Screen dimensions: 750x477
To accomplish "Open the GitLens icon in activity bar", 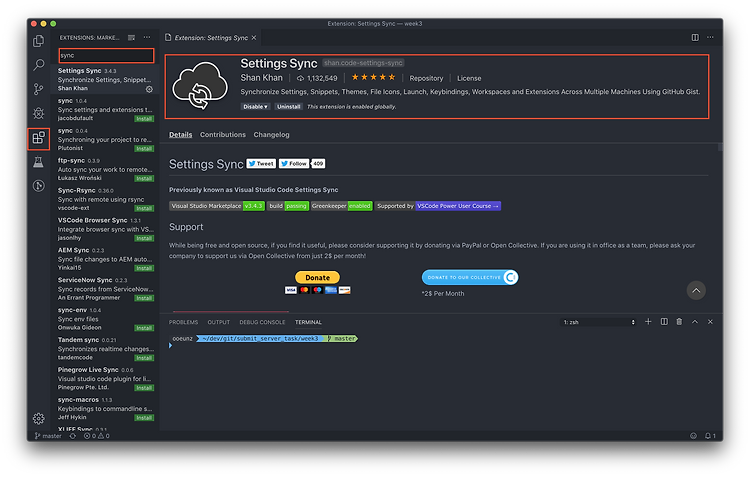I will click(x=39, y=186).
